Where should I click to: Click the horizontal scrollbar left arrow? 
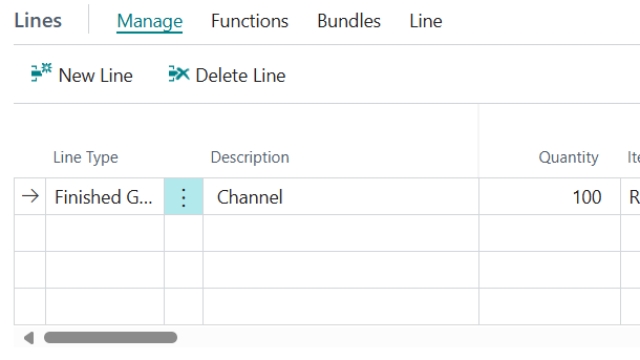coord(29,338)
